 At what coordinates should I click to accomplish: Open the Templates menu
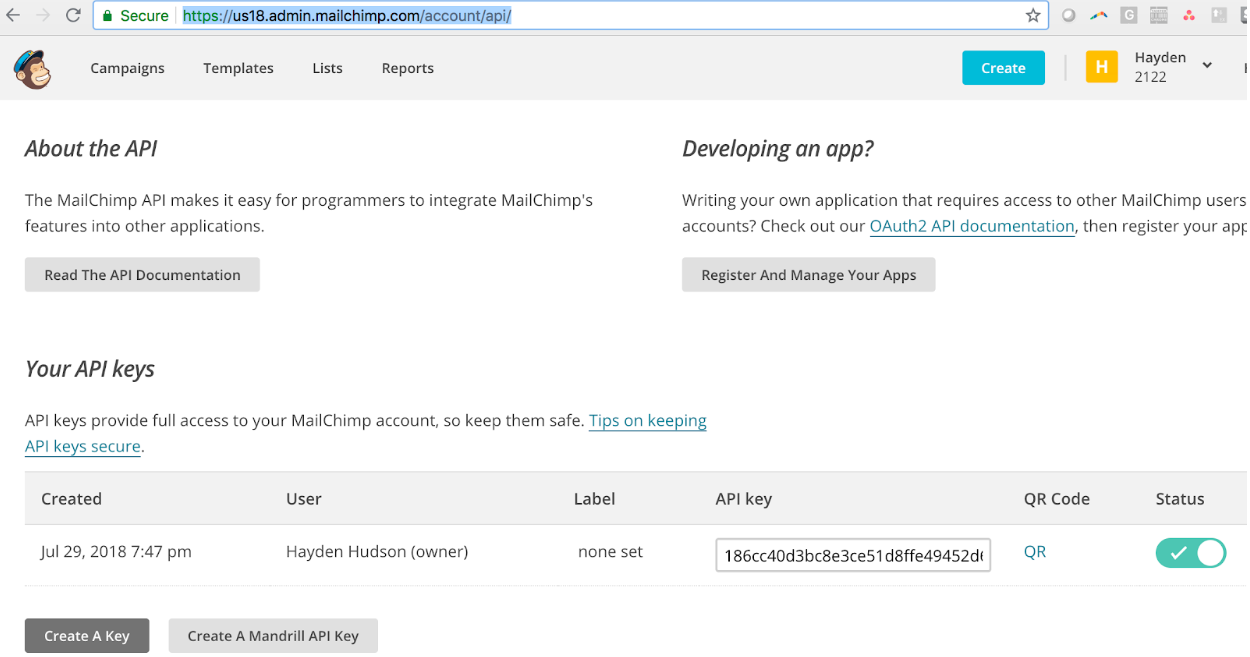(238, 68)
